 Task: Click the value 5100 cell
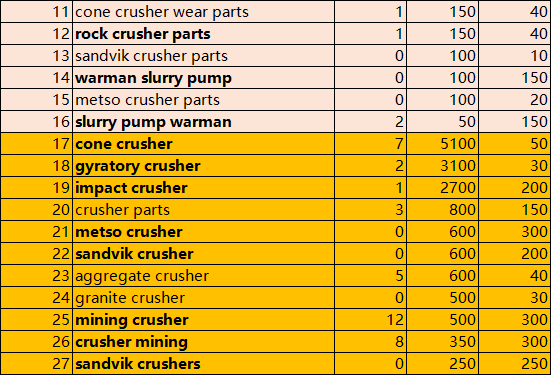[x=442, y=144]
